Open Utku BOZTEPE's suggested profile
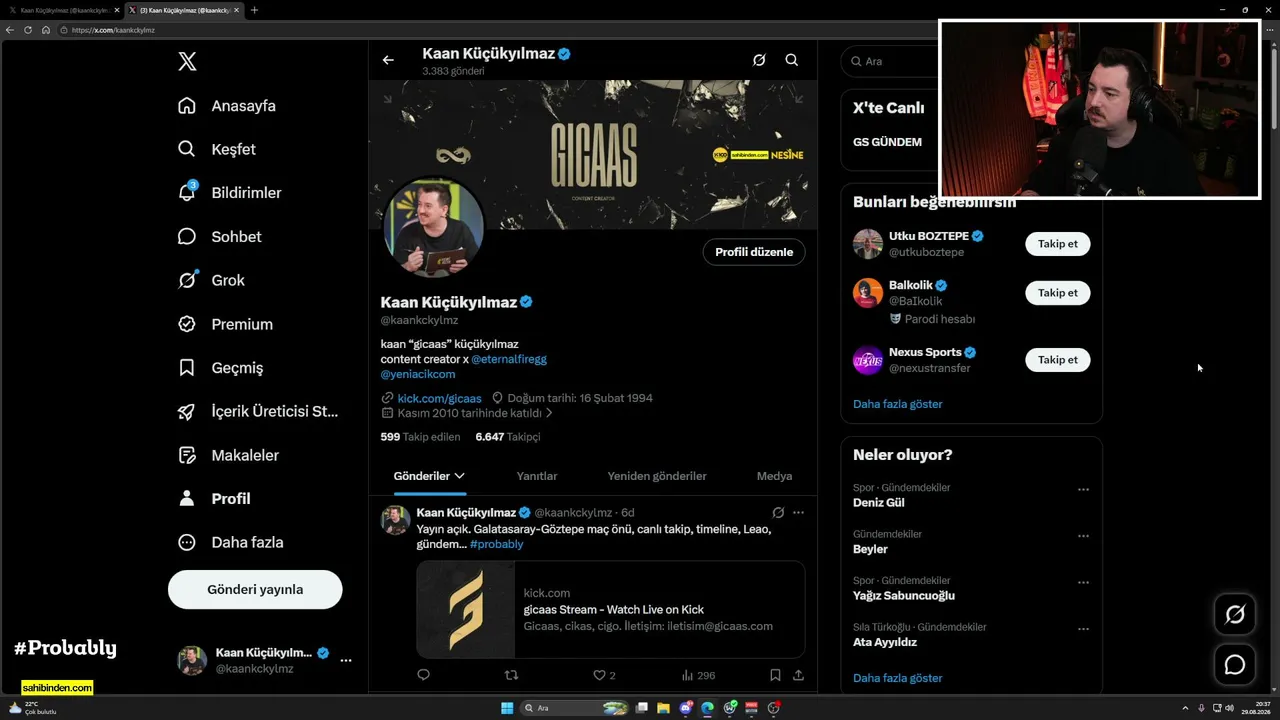The height and width of the screenshot is (720, 1280). click(929, 236)
